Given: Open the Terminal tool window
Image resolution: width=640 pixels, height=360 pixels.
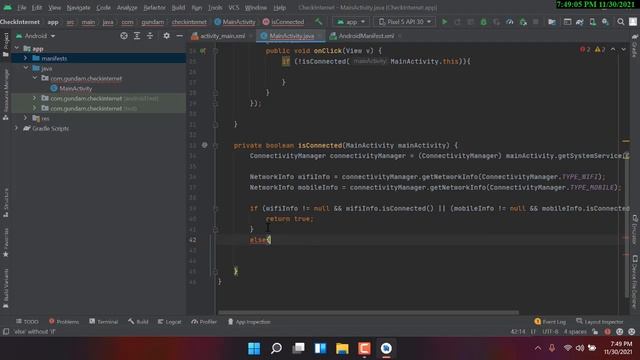Looking at the screenshot, I should click(x=104, y=322).
